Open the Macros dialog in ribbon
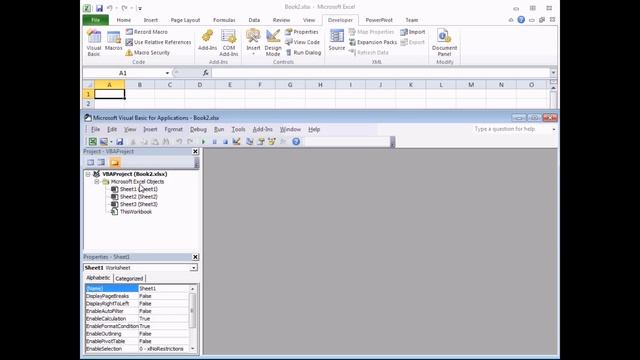The height and width of the screenshot is (360, 640). pyautogui.click(x=113, y=41)
